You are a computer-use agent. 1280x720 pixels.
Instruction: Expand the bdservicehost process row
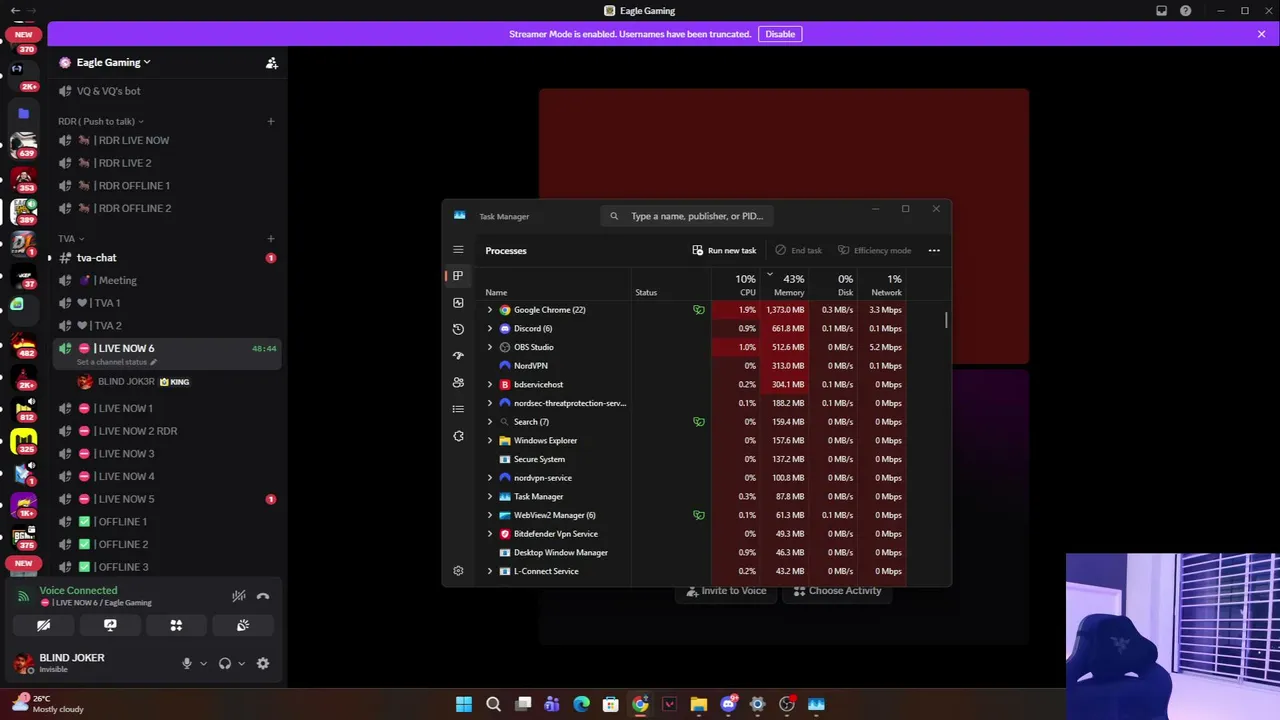[x=490, y=384]
